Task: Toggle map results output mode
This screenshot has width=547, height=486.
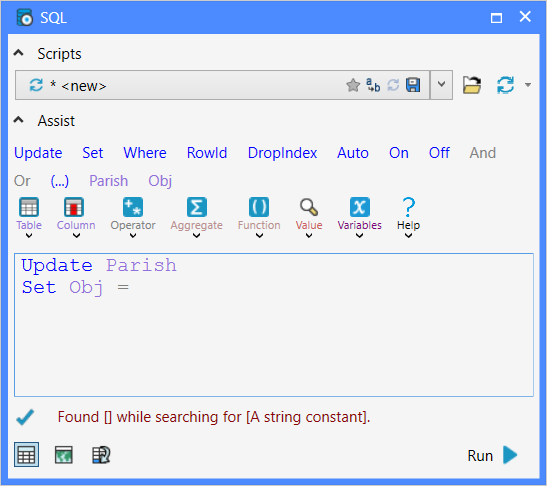Action: pos(64,455)
